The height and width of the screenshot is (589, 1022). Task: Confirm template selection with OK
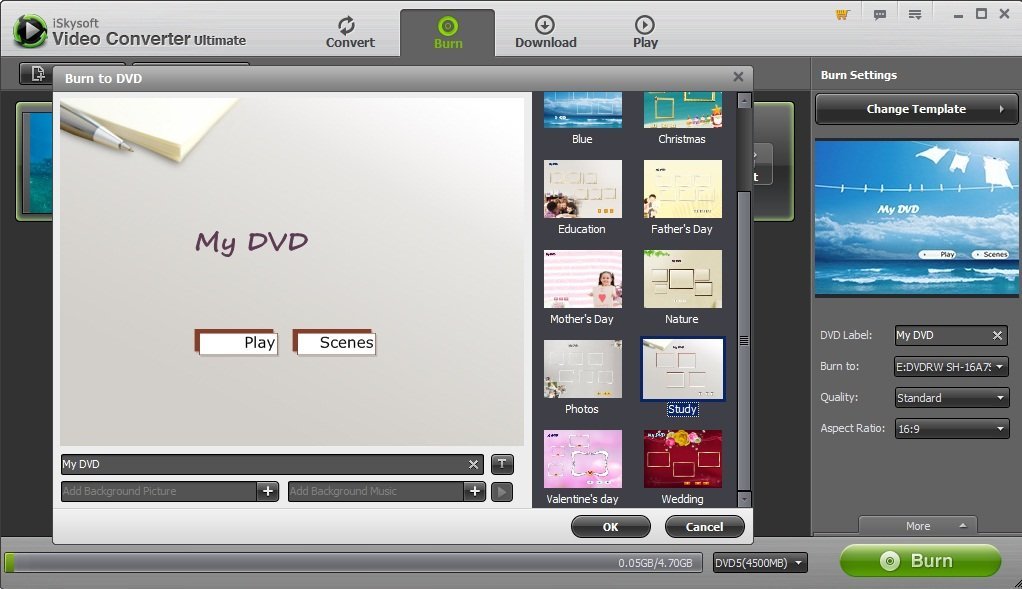(610, 526)
